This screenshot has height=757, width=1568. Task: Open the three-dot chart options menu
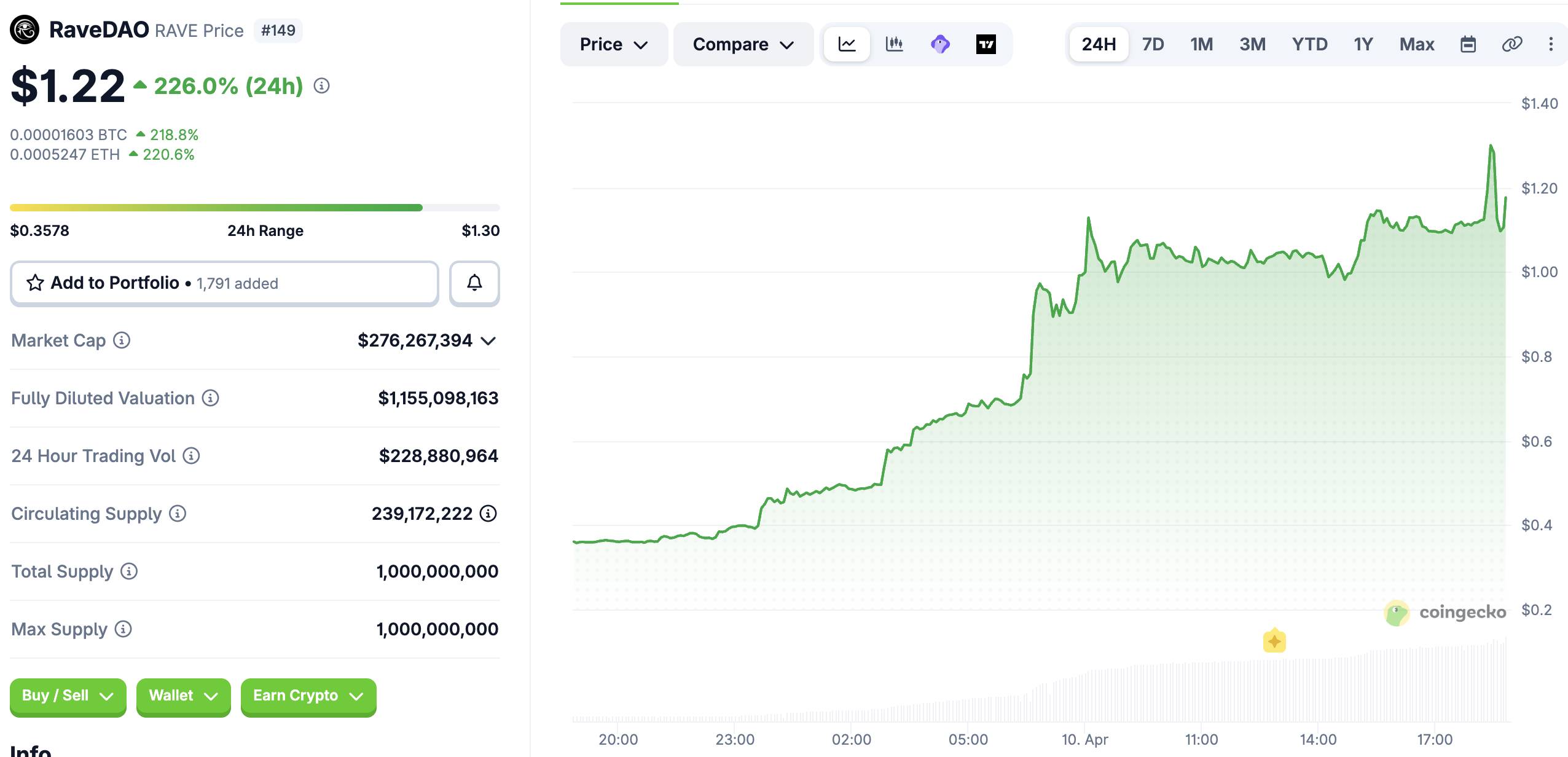tap(1551, 44)
